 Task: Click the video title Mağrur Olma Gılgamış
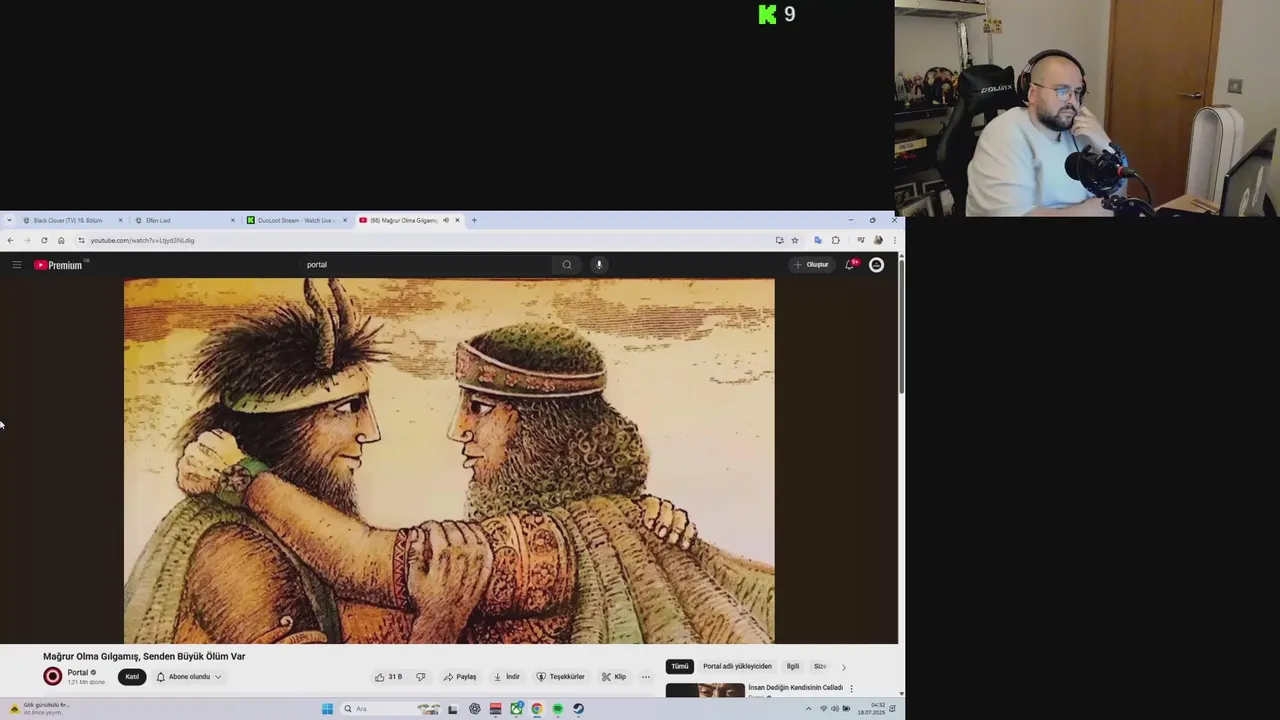coord(144,657)
